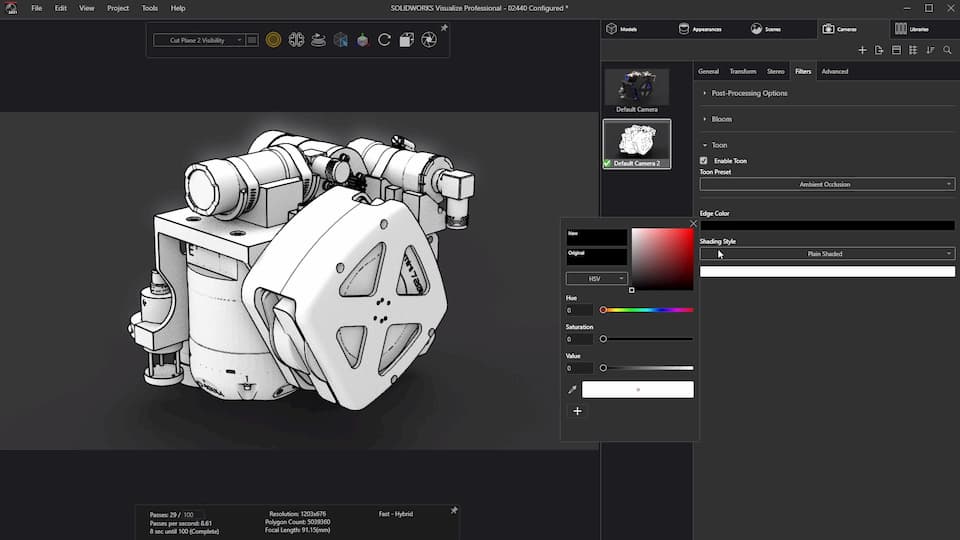Switch to the Appearances tab

[700, 29]
